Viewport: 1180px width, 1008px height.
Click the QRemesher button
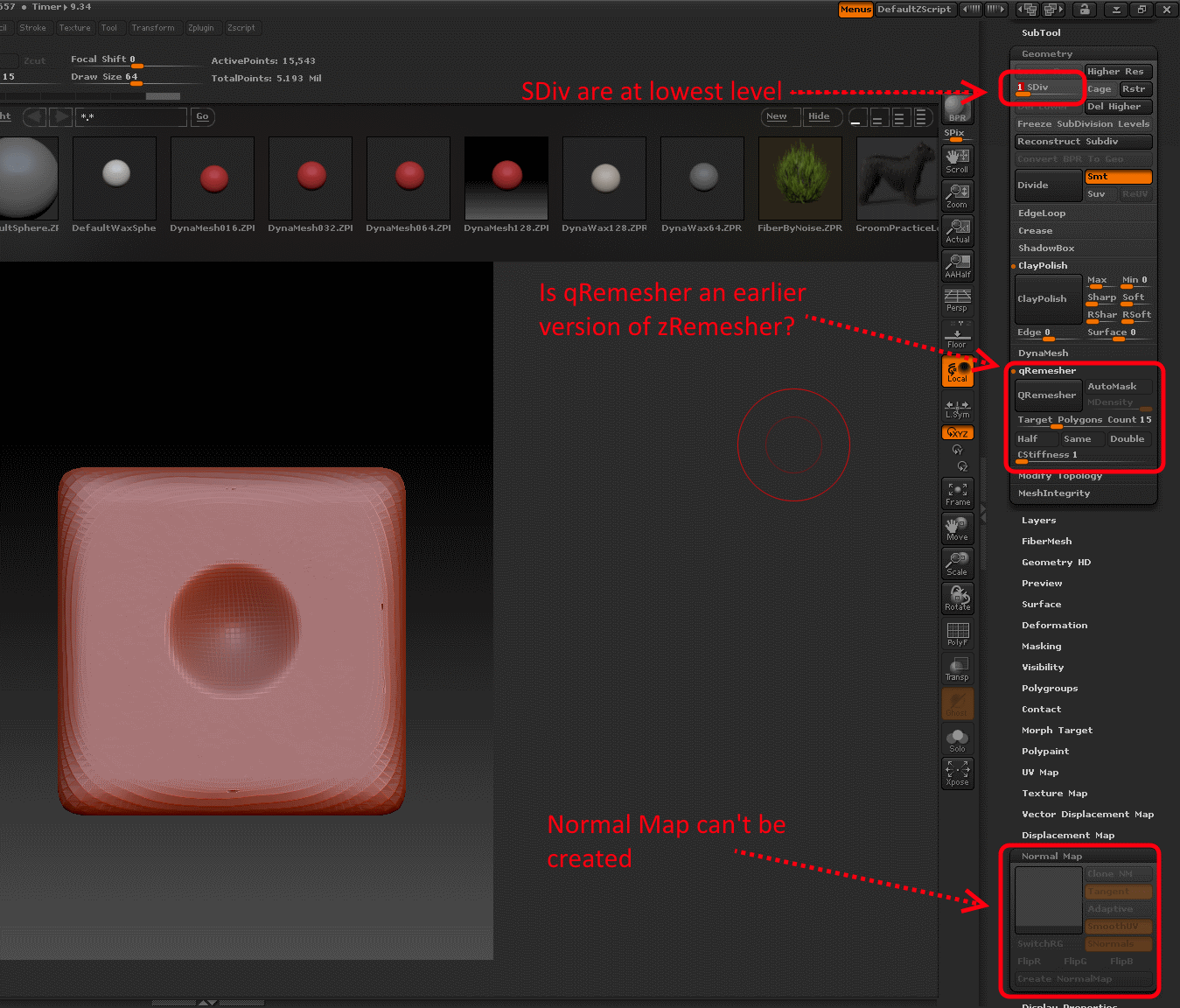pyautogui.click(x=1049, y=395)
